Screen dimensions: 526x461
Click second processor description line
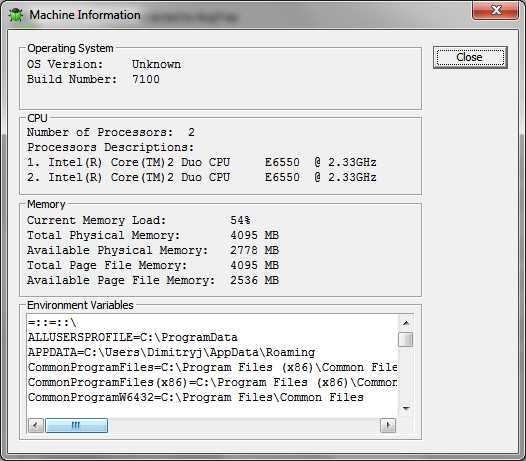202,177
